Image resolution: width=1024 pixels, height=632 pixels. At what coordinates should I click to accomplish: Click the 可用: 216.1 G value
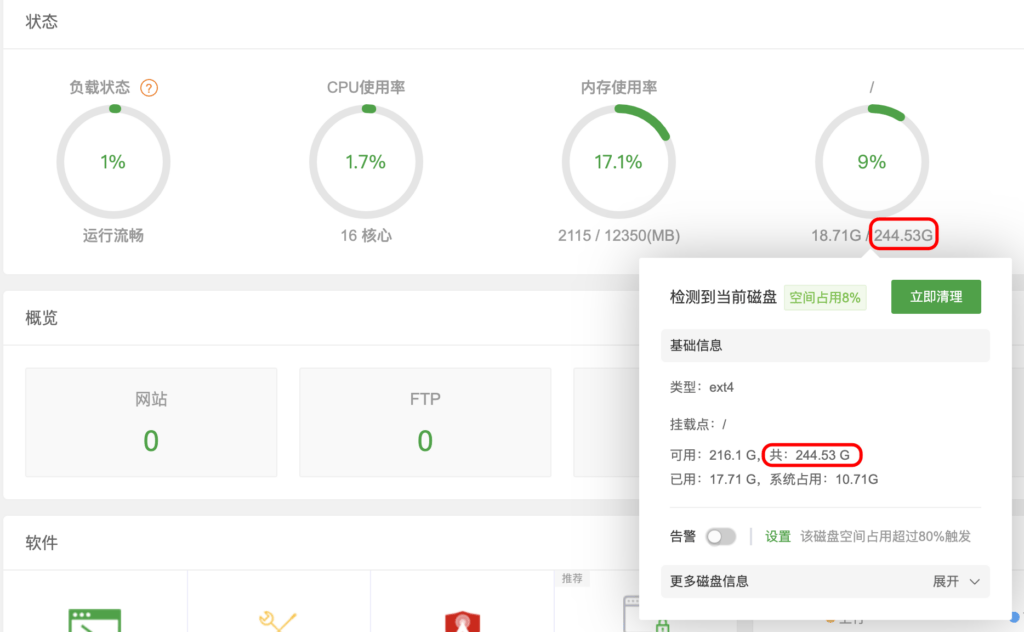715,455
